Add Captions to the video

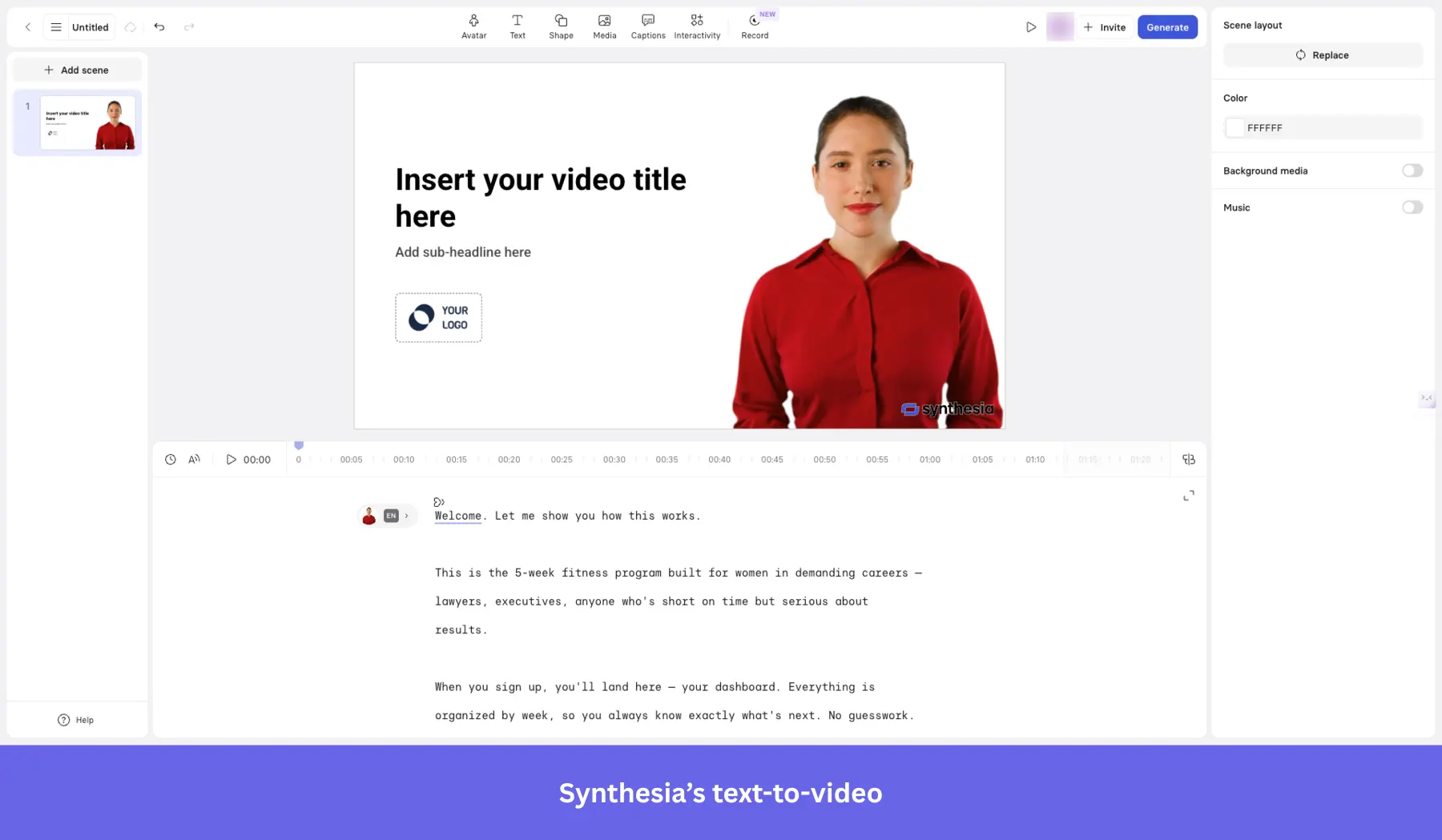coord(647,26)
